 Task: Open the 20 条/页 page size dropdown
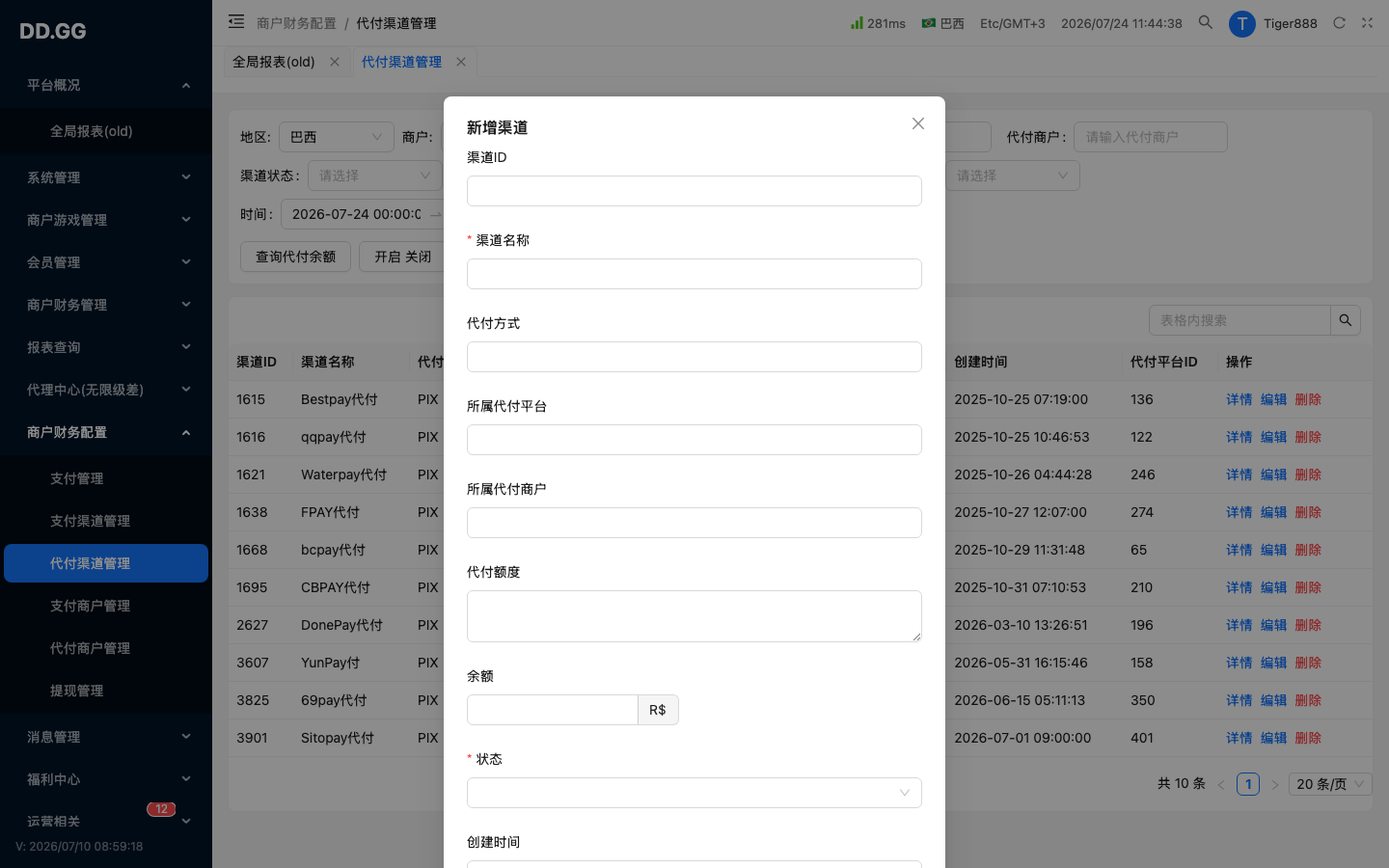(x=1331, y=784)
